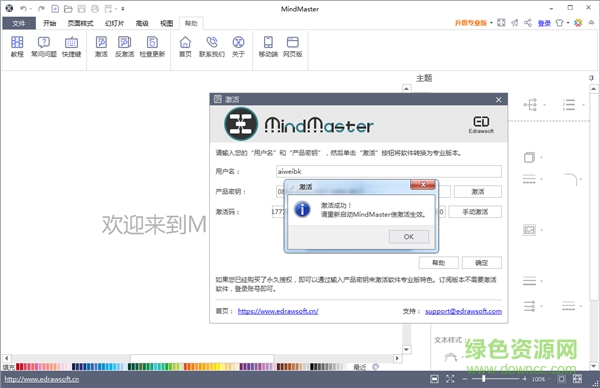Image resolution: width=600 pixels, height=388 pixels.
Task: Open 文件 file menu
Action: point(19,23)
